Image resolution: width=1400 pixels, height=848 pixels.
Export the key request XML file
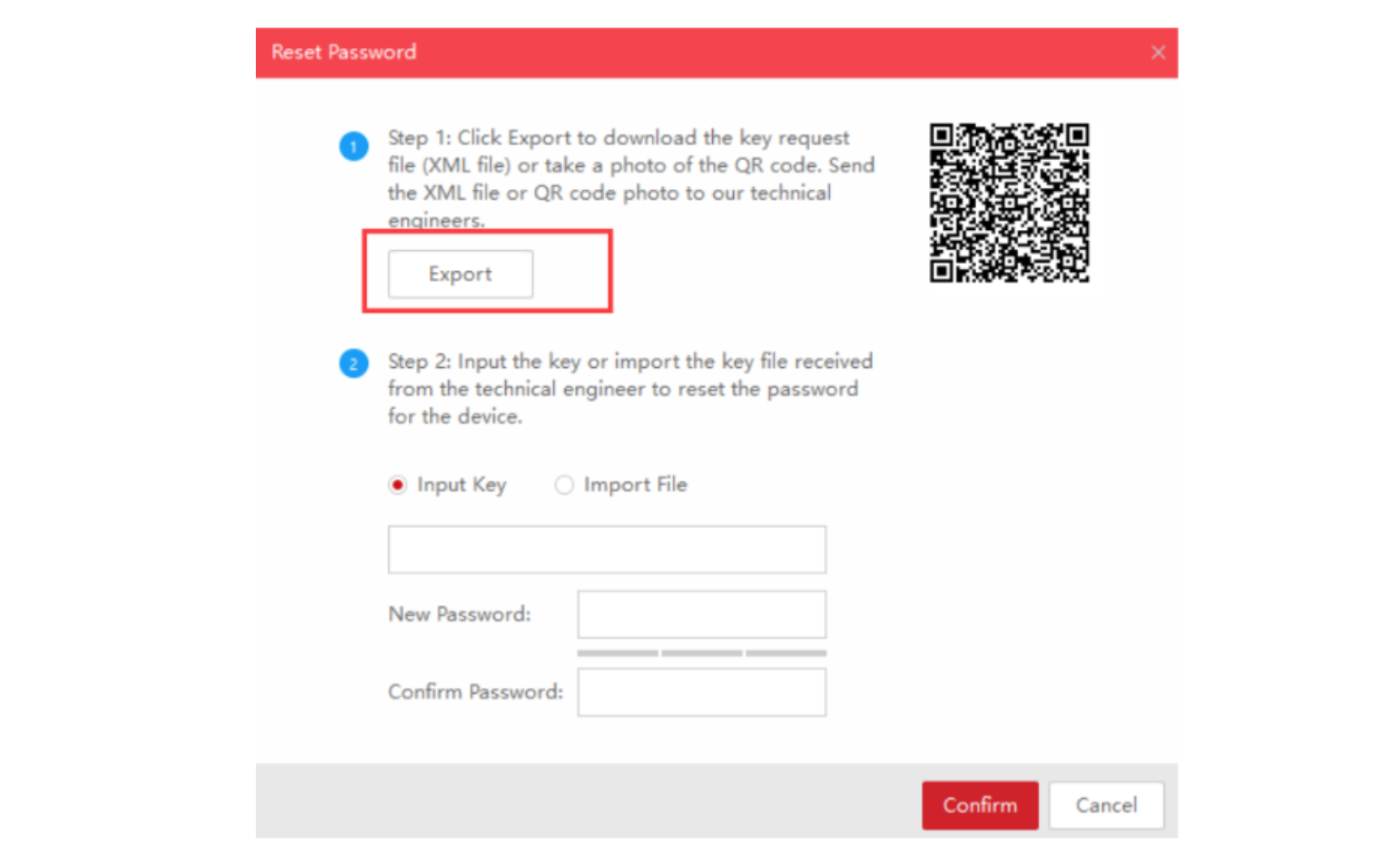(x=460, y=275)
